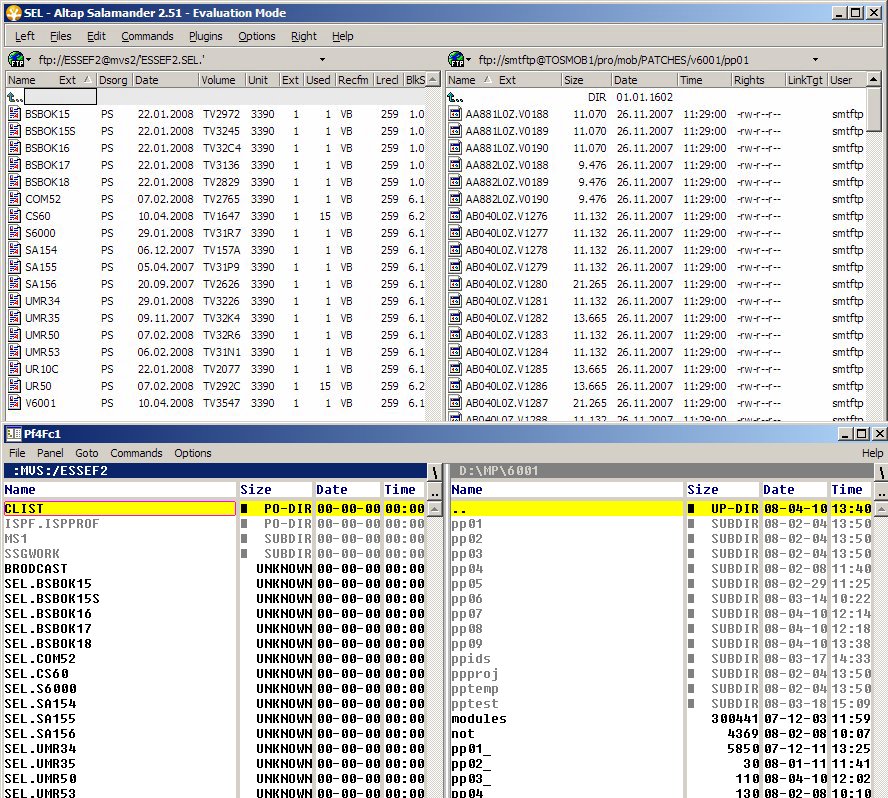Click the D:\MP\6001 path bar

tap(661, 471)
